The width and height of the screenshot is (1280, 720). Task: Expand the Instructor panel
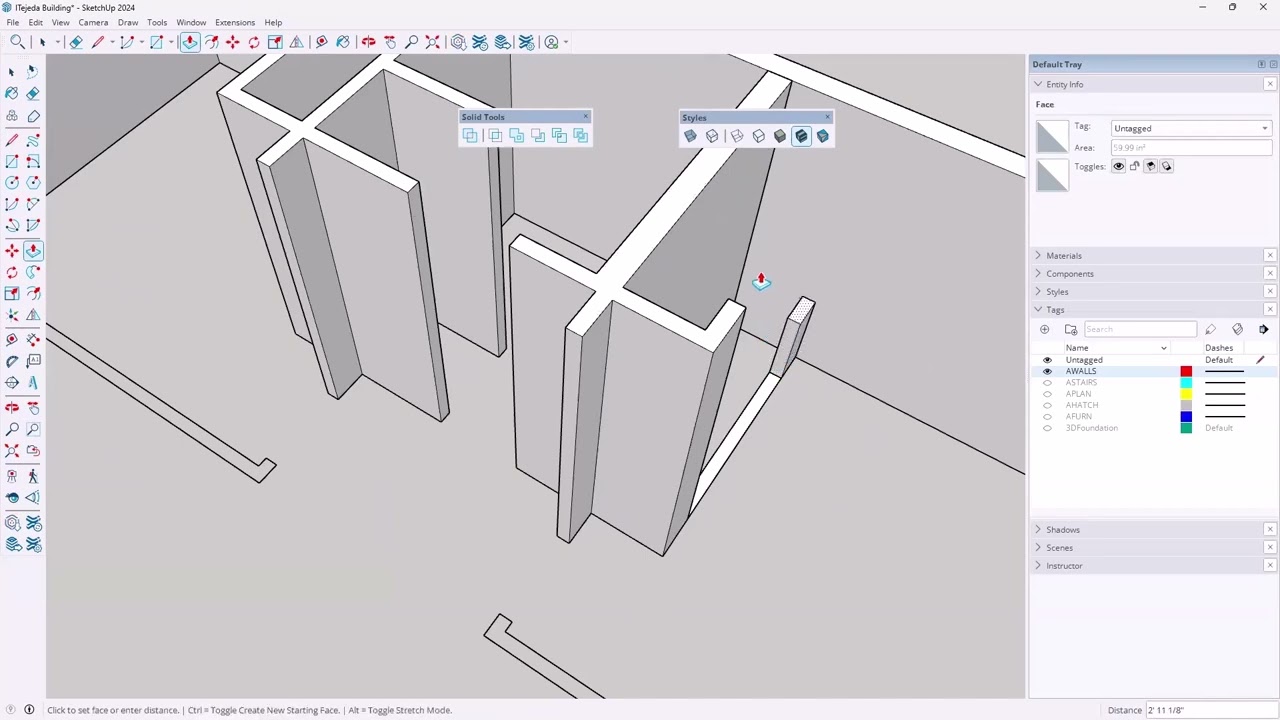pos(1038,565)
